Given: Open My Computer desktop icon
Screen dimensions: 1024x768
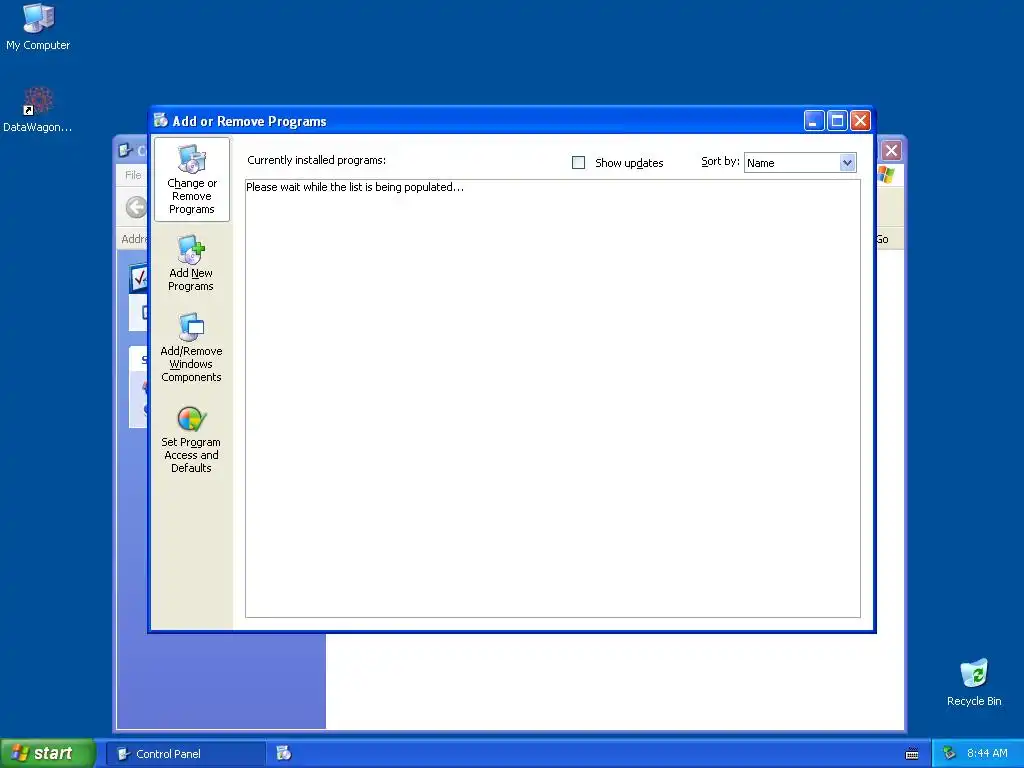Looking at the screenshot, I should click(38, 26).
